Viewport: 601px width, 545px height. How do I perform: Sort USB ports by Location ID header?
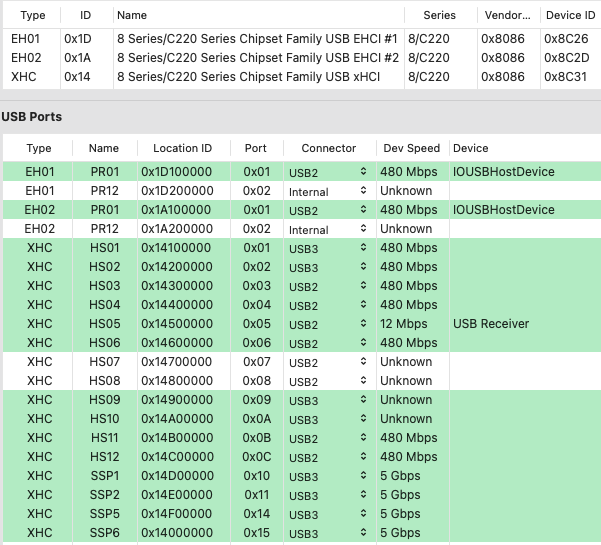click(182, 148)
